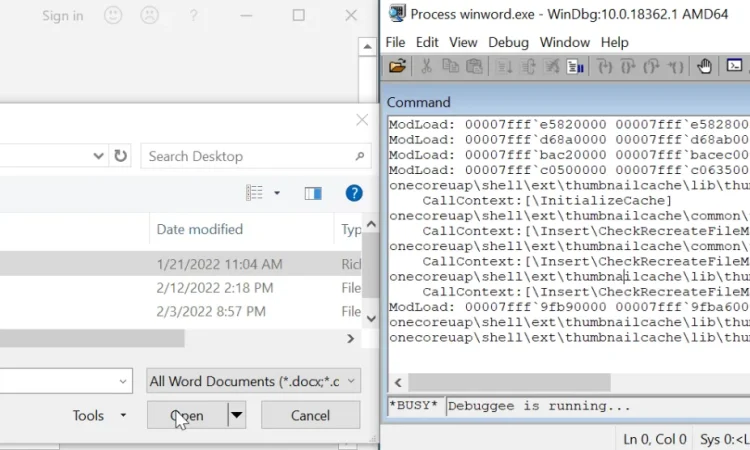Click the Go debug icon in WinDbg
The width and height of the screenshot is (750, 450).
coord(504,66)
